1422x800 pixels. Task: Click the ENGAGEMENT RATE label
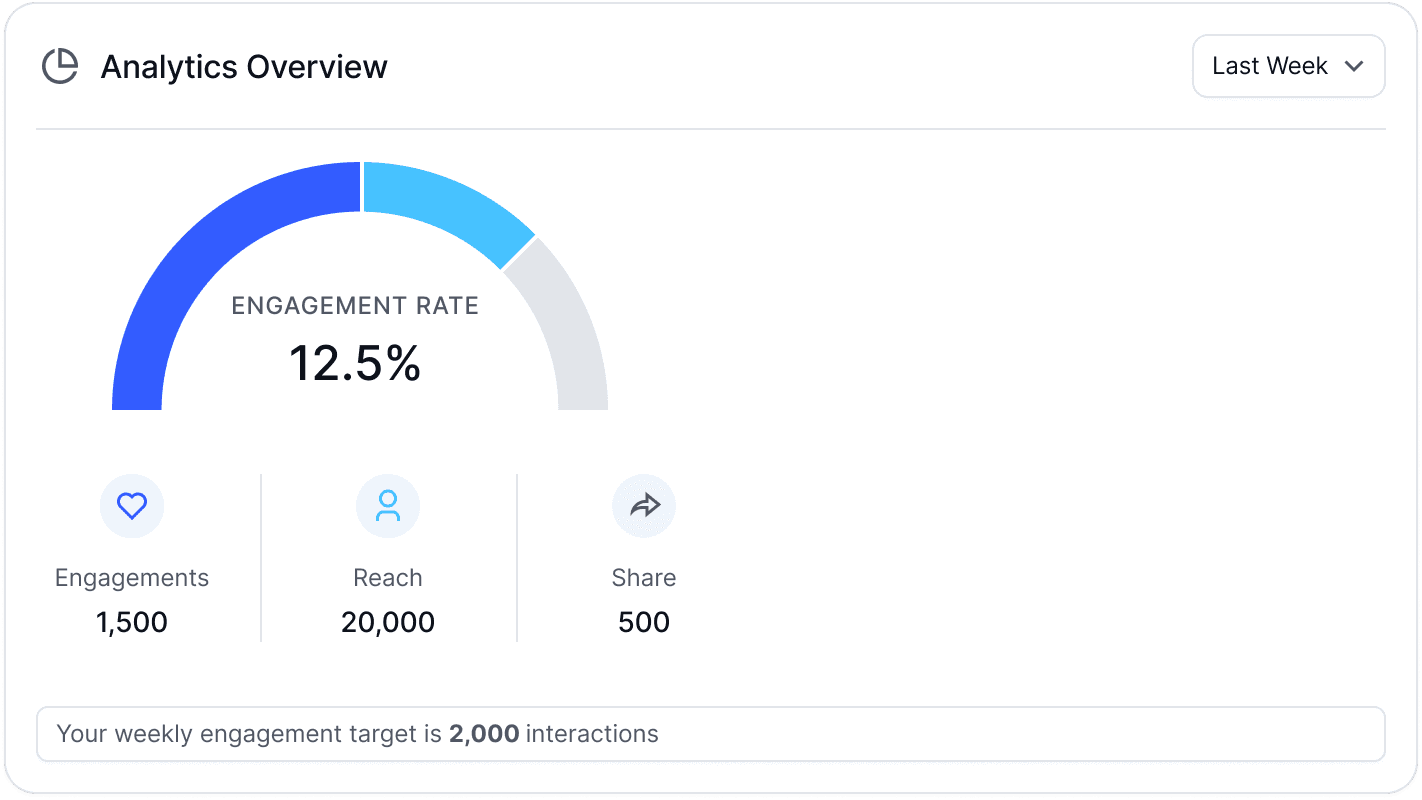click(355, 306)
